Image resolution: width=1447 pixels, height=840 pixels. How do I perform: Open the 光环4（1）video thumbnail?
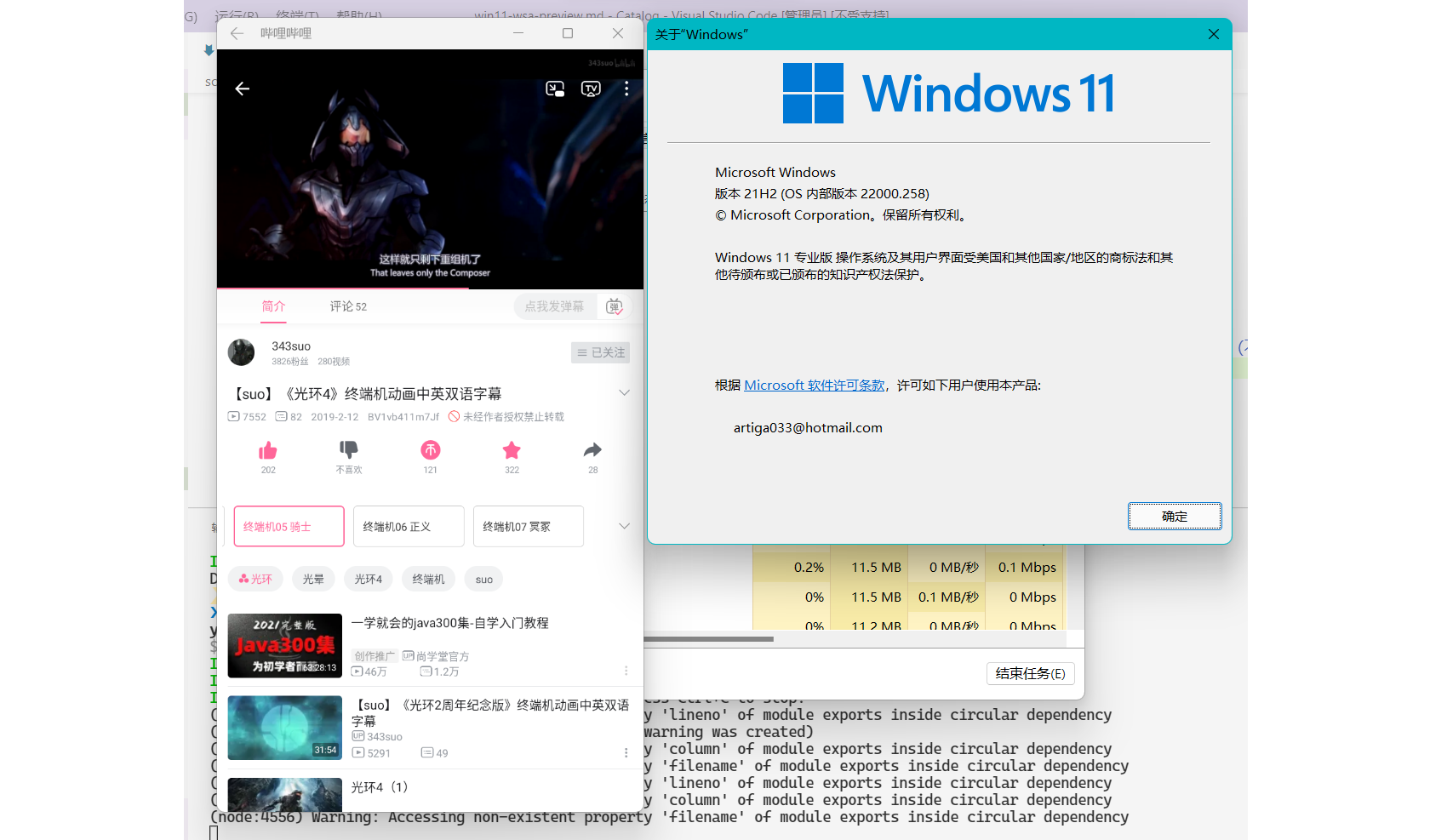285,794
